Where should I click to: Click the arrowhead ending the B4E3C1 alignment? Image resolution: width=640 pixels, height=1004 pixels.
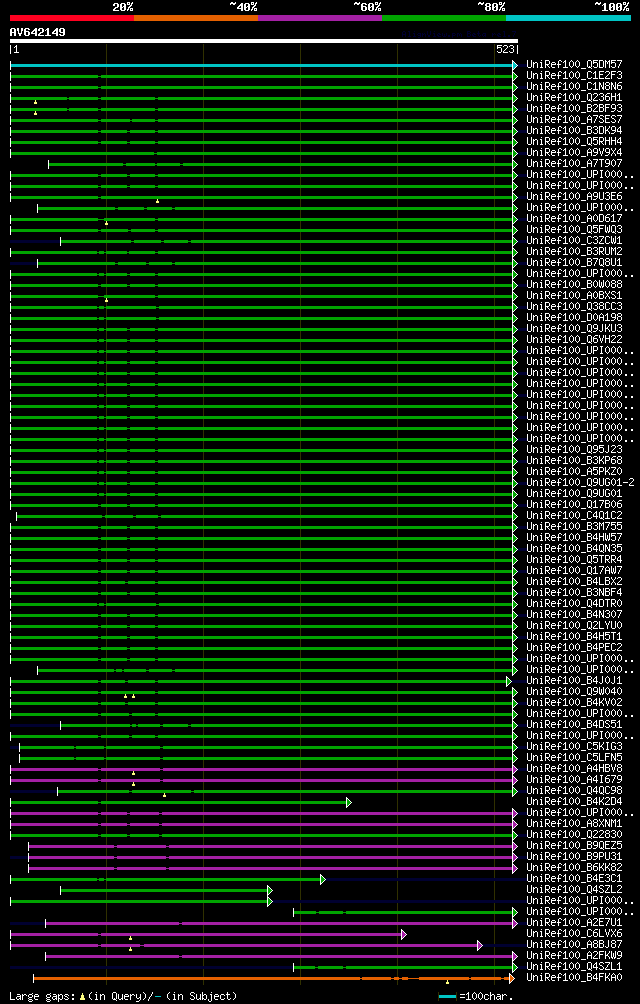(323, 879)
